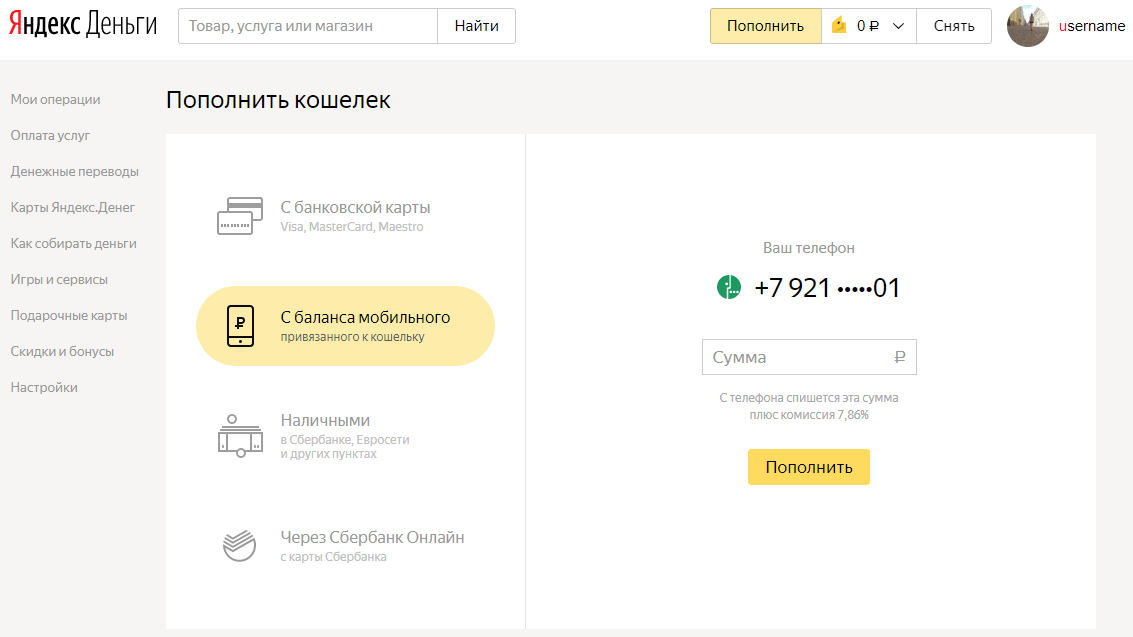
Task: Click the cash terminal icon
Action: tap(240, 436)
